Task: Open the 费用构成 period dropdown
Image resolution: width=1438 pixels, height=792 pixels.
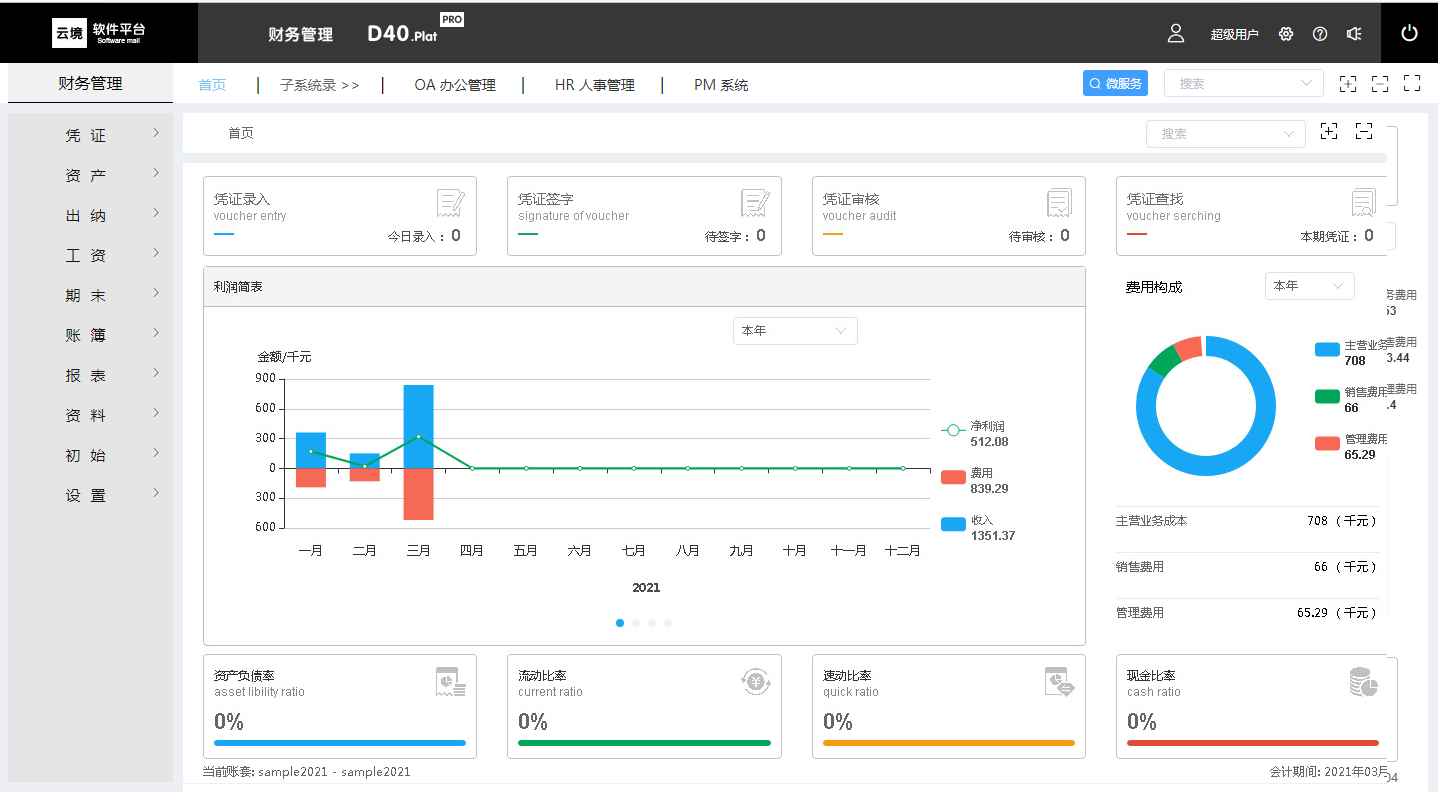Action: pyautogui.click(x=1309, y=286)
